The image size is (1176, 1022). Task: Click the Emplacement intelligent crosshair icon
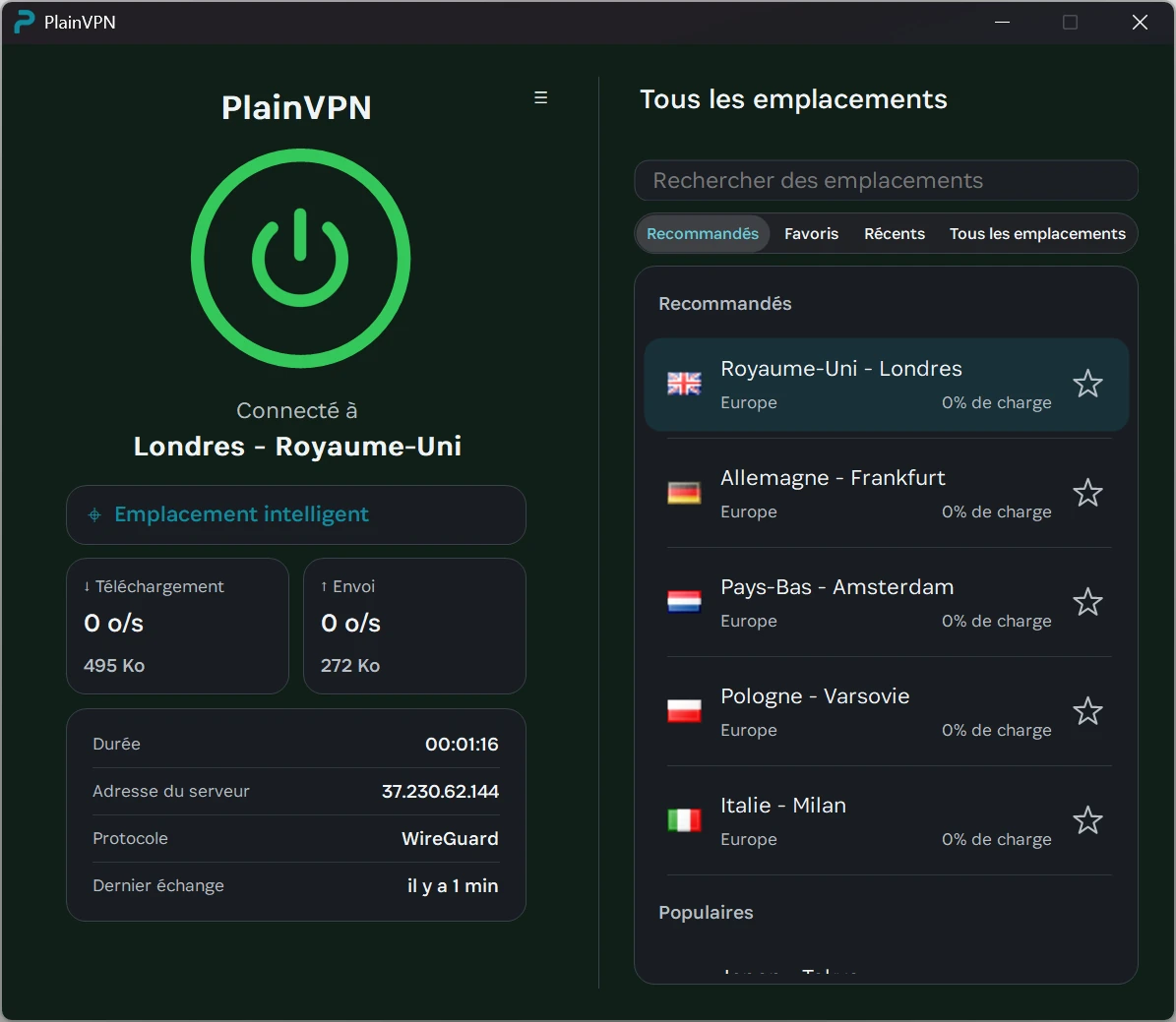[94, 515]
